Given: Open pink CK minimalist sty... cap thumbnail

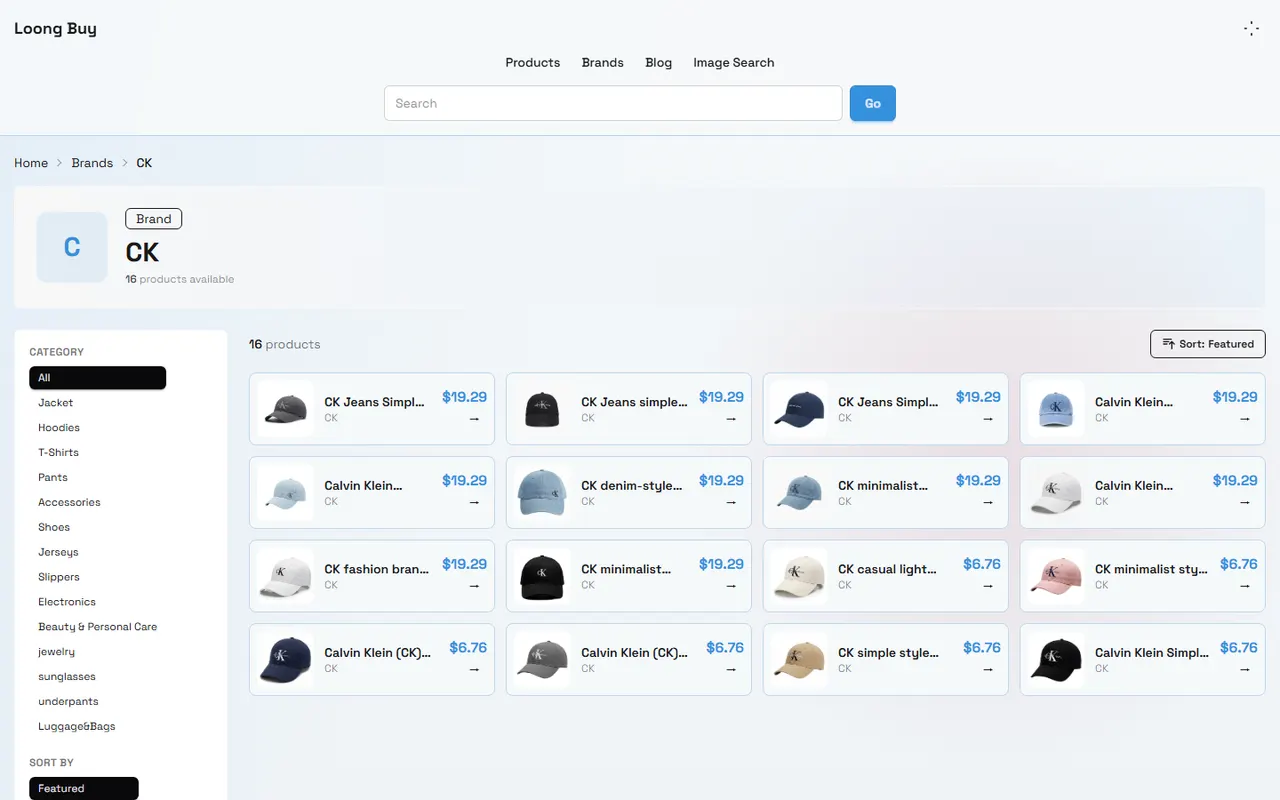Looking at the screenshot, I should (x=1057, y=576).
